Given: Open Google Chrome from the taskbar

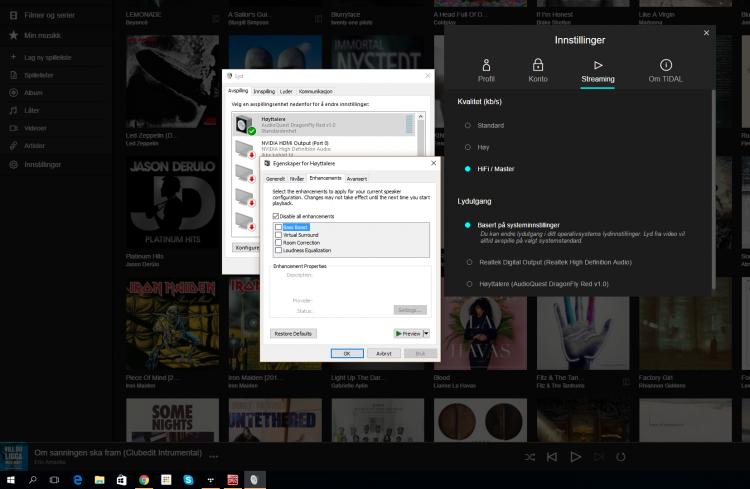Looking at the screenshot, I should click(144, 480).
